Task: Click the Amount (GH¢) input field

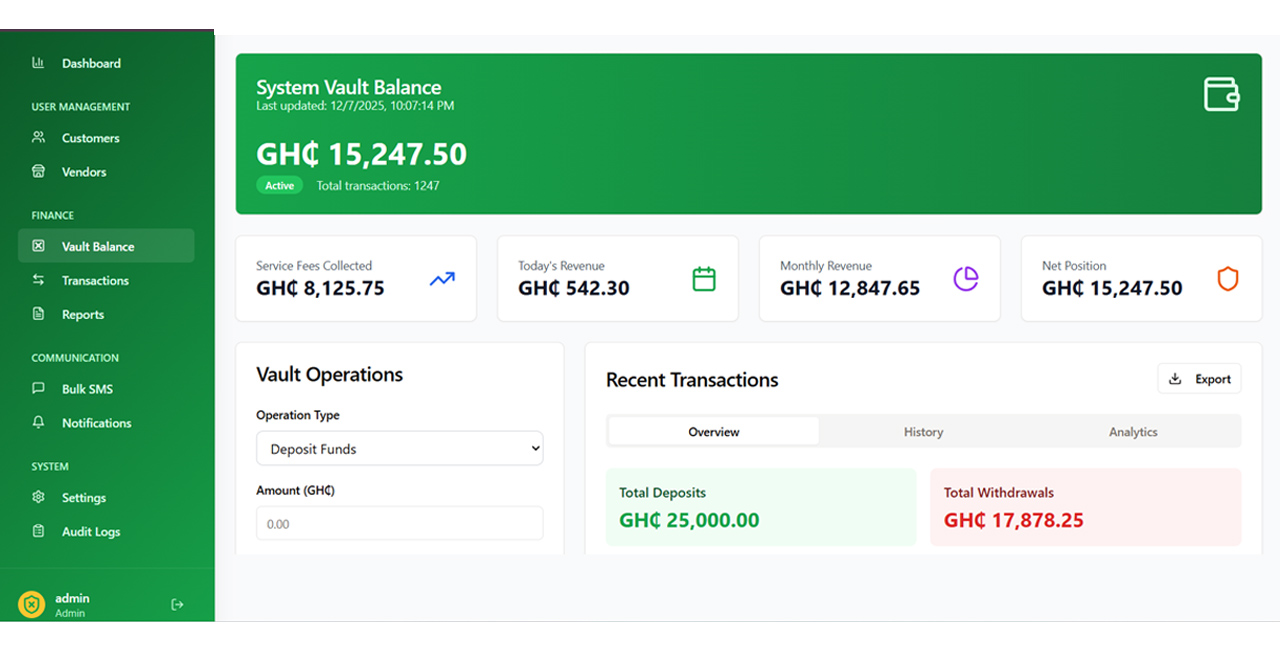Action: point(399,522)
